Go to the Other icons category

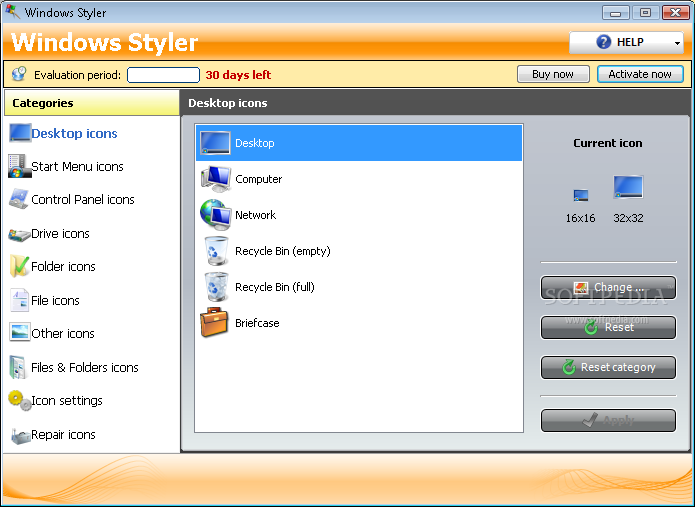(63, 333)
